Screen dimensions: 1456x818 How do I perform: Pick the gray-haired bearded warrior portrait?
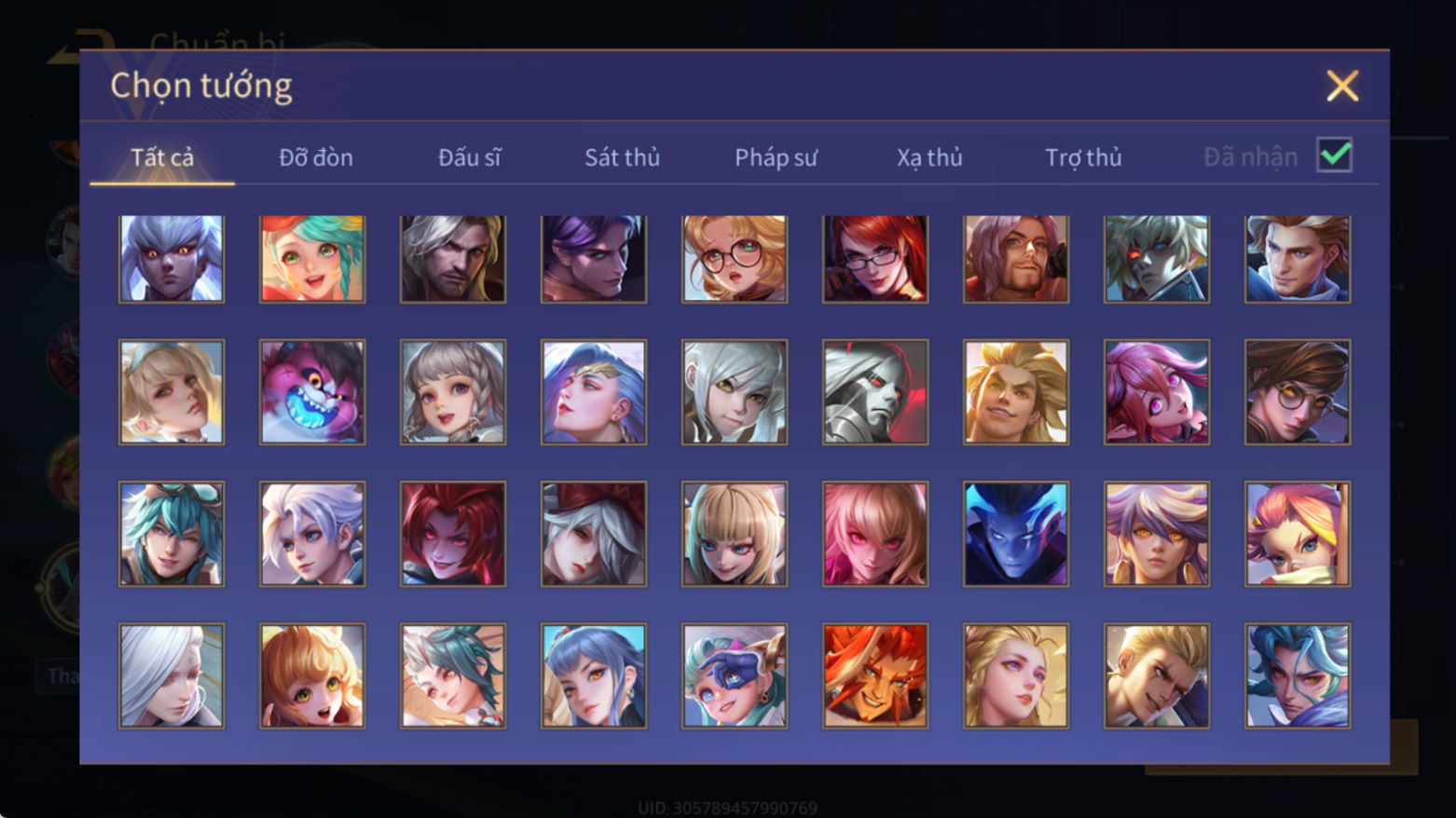point(453,258)
